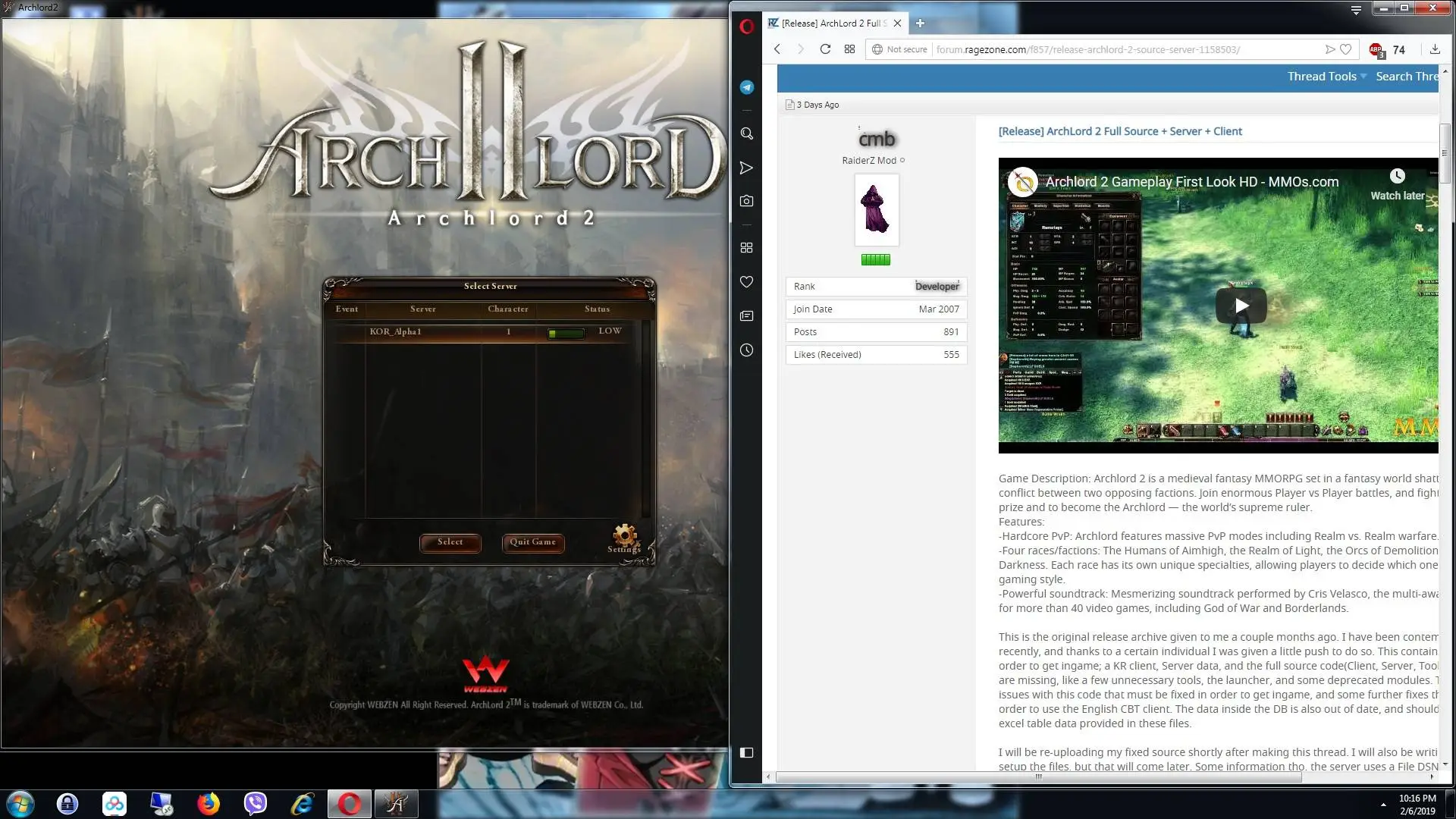Screen dimensions: 1456x819
Task: Open a new browser tab
Action: (920, 24)
